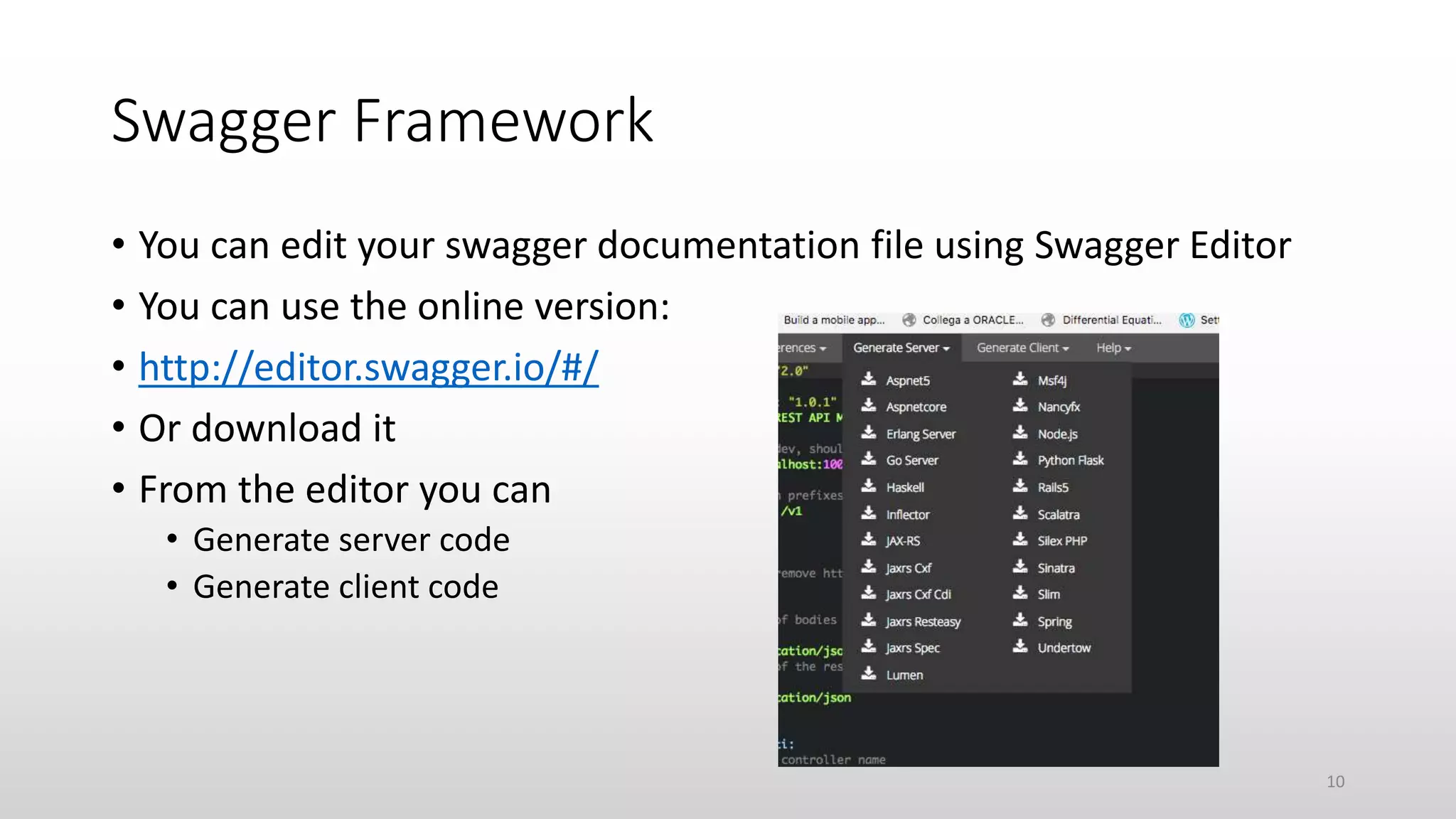Select the Jaxrs Cxf Cdi entry
Screen dimensions: 1456x819
pos(919,594)
